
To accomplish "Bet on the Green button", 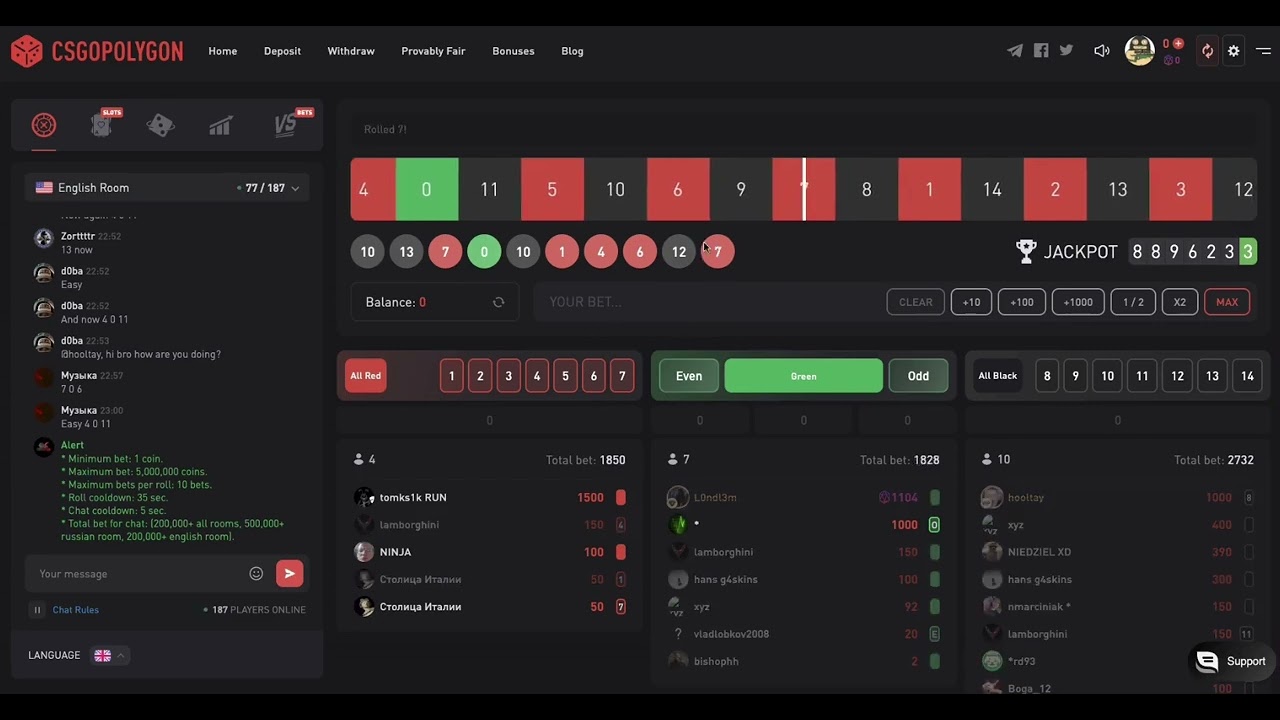I will coord(804,376).
